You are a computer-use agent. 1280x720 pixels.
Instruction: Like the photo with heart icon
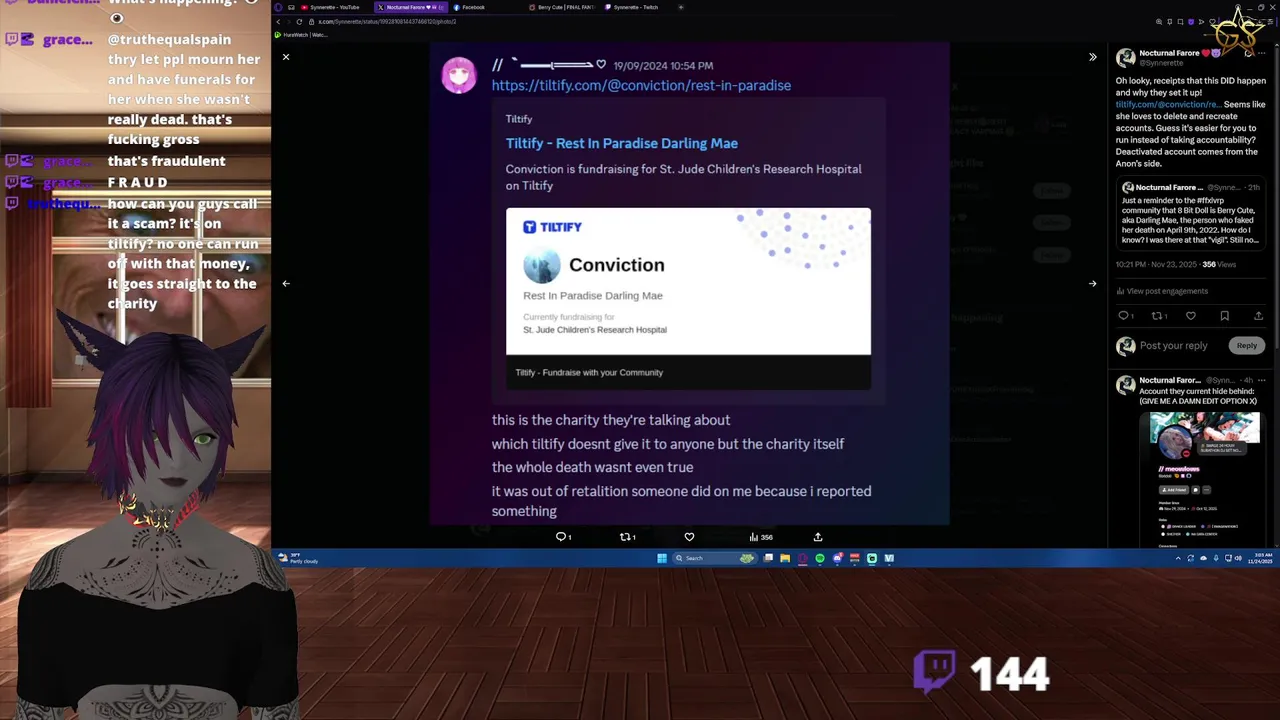[689, 537]
